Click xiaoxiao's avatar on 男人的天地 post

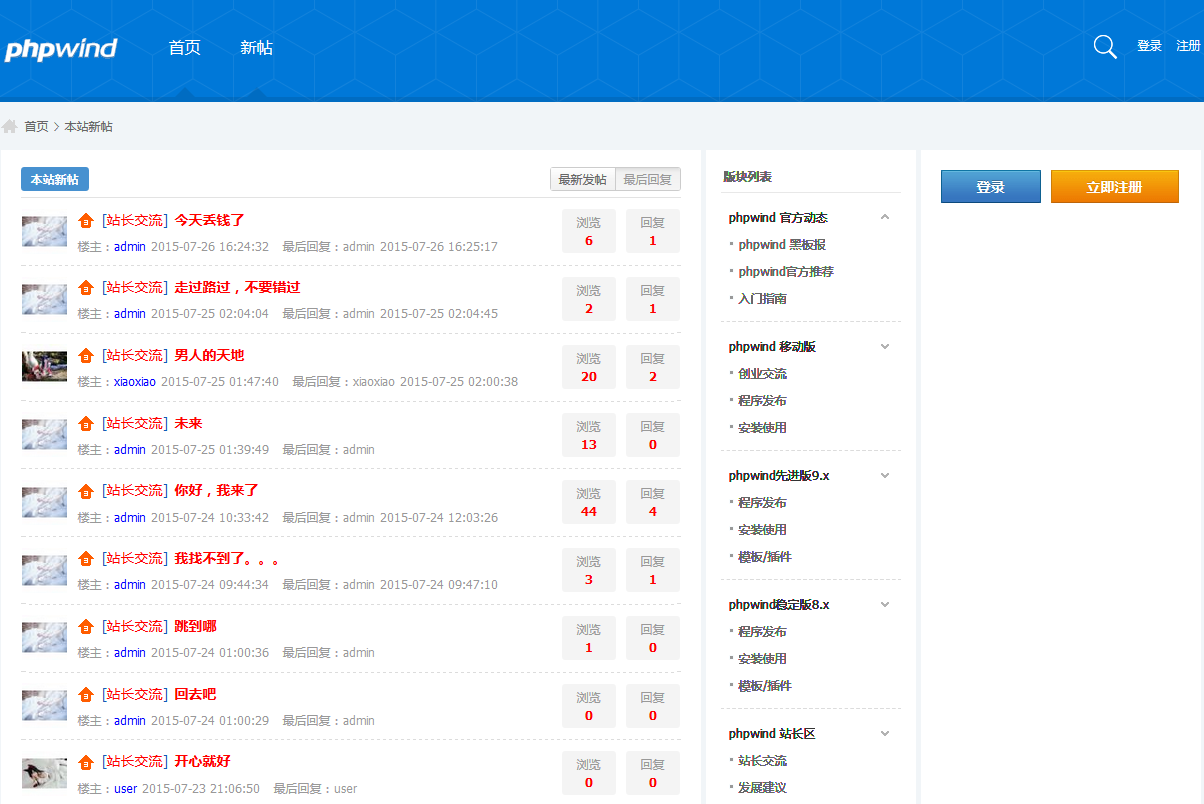click(x=44, y=366)
